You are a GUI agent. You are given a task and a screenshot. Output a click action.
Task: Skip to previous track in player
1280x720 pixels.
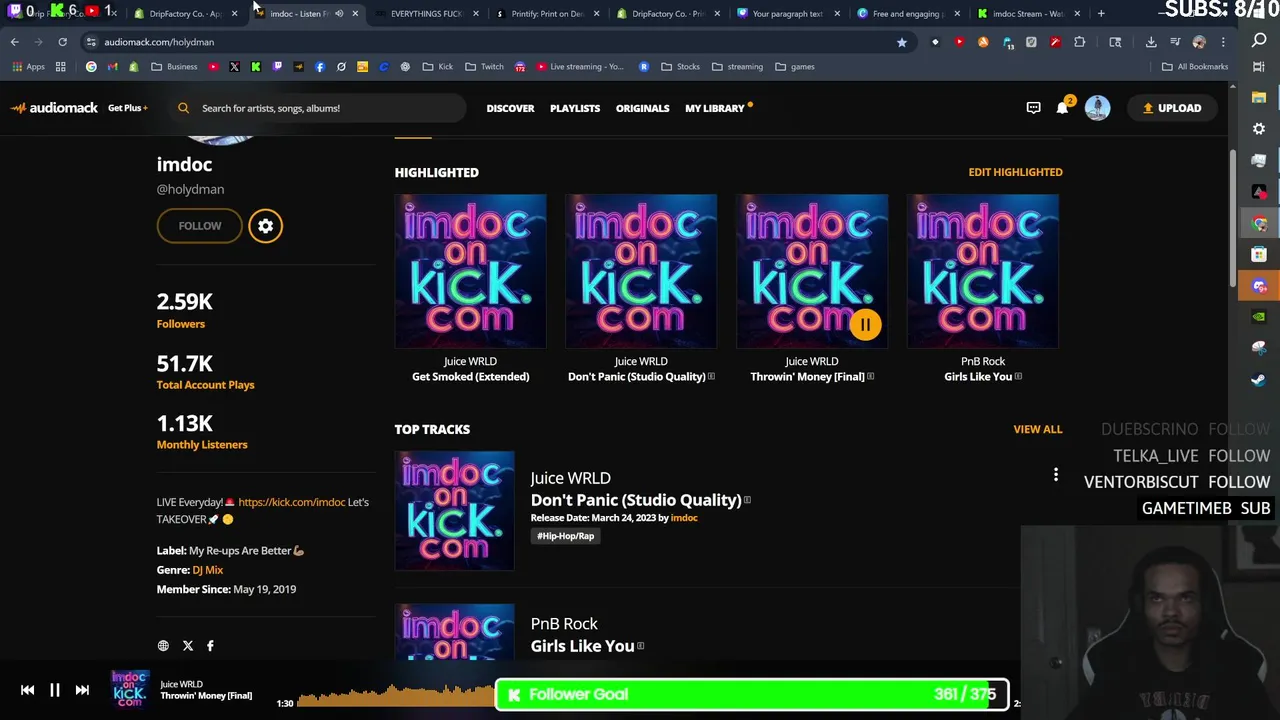click(x=27, y=690)
